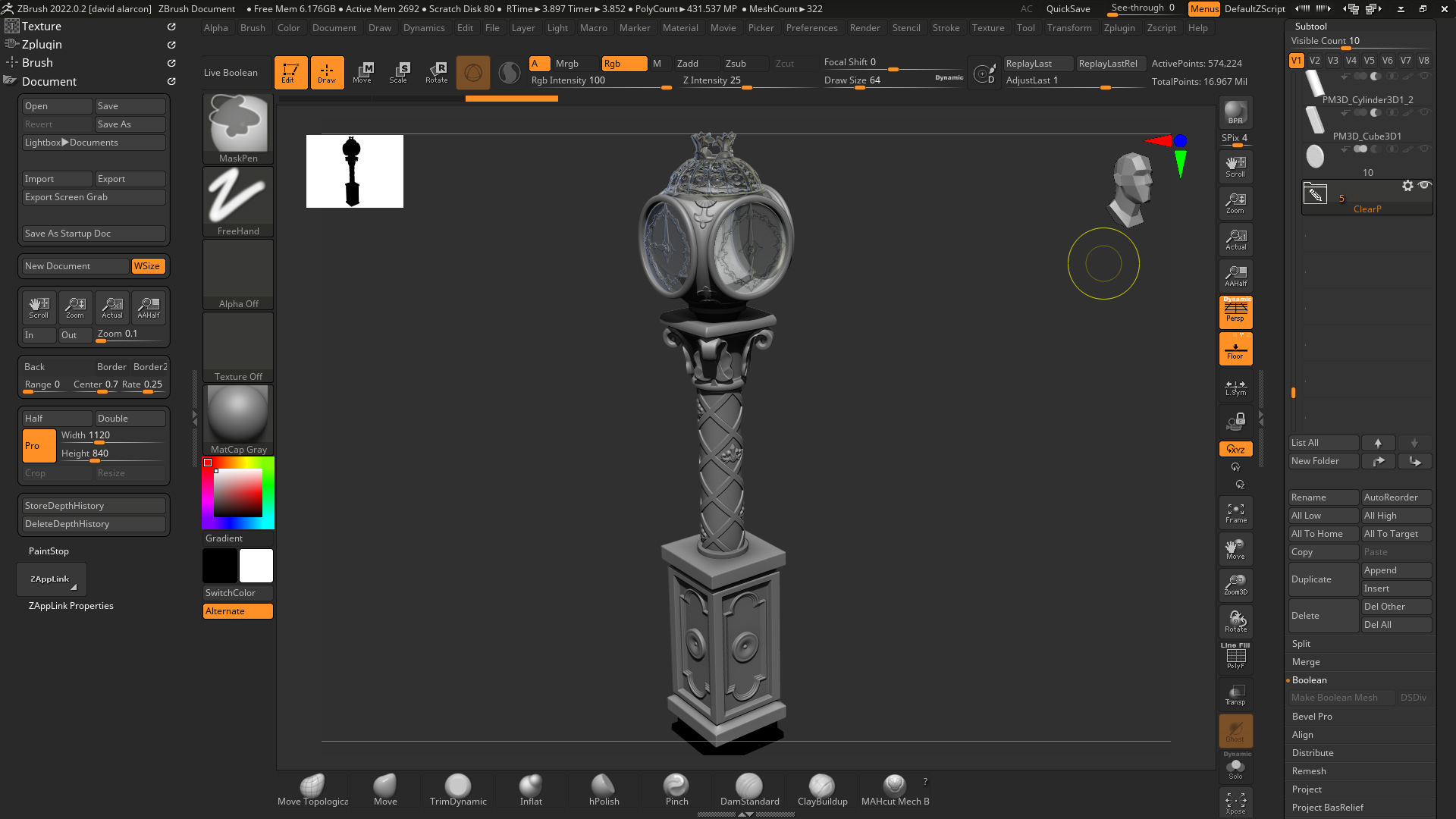Screen dimensions: 1456x819
Task: Click the Zoom3D icon
Action: pos(1235,585)
